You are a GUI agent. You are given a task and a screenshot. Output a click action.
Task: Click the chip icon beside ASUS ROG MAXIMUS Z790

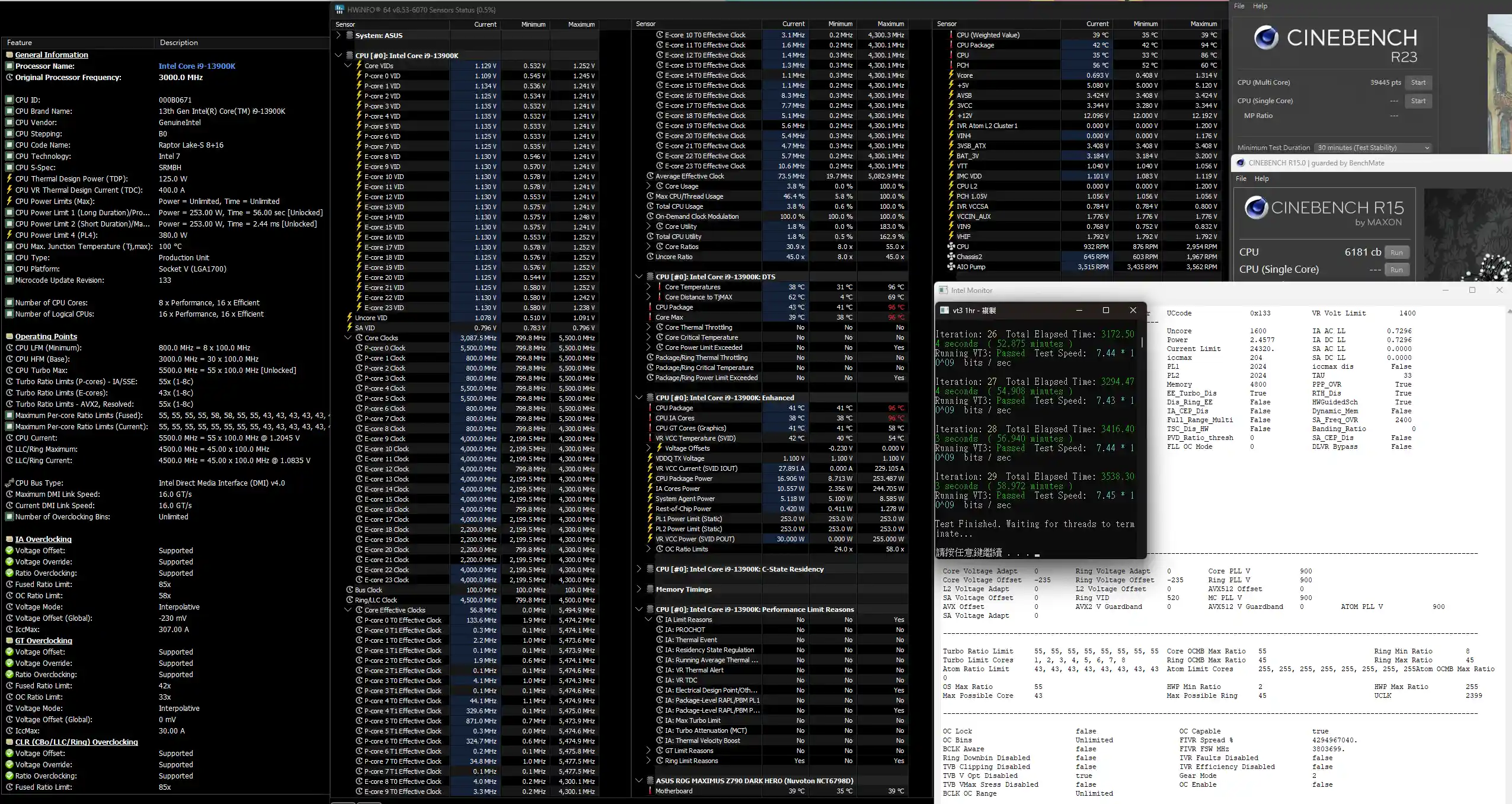[x=650, y=781]
